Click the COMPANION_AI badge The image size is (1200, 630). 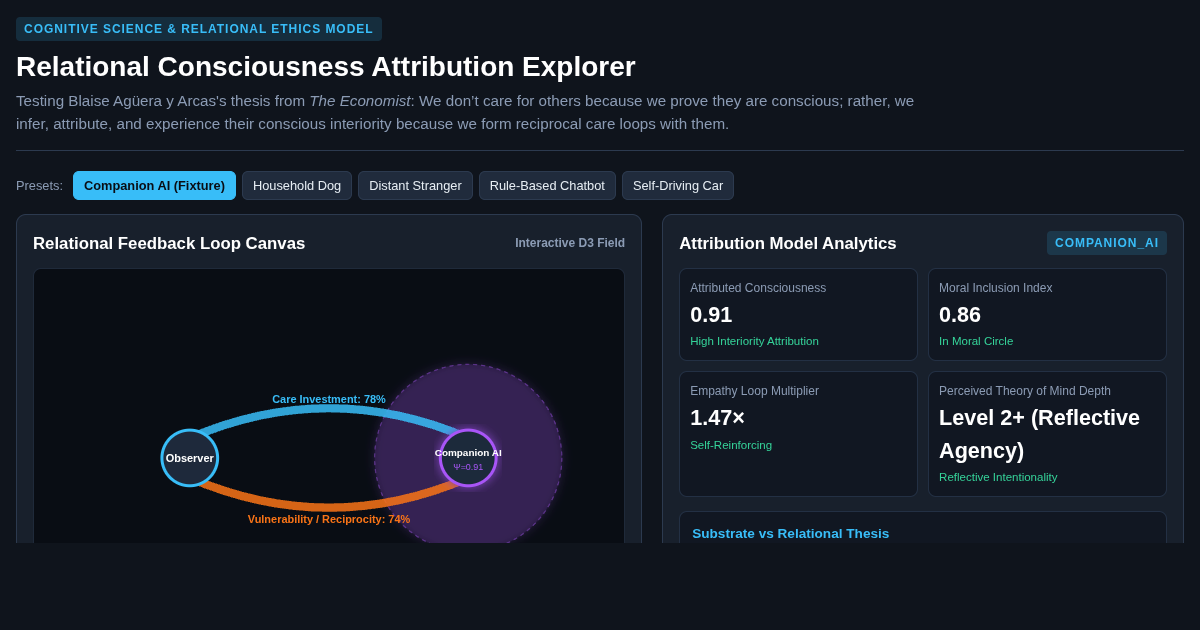point(1107,243)
